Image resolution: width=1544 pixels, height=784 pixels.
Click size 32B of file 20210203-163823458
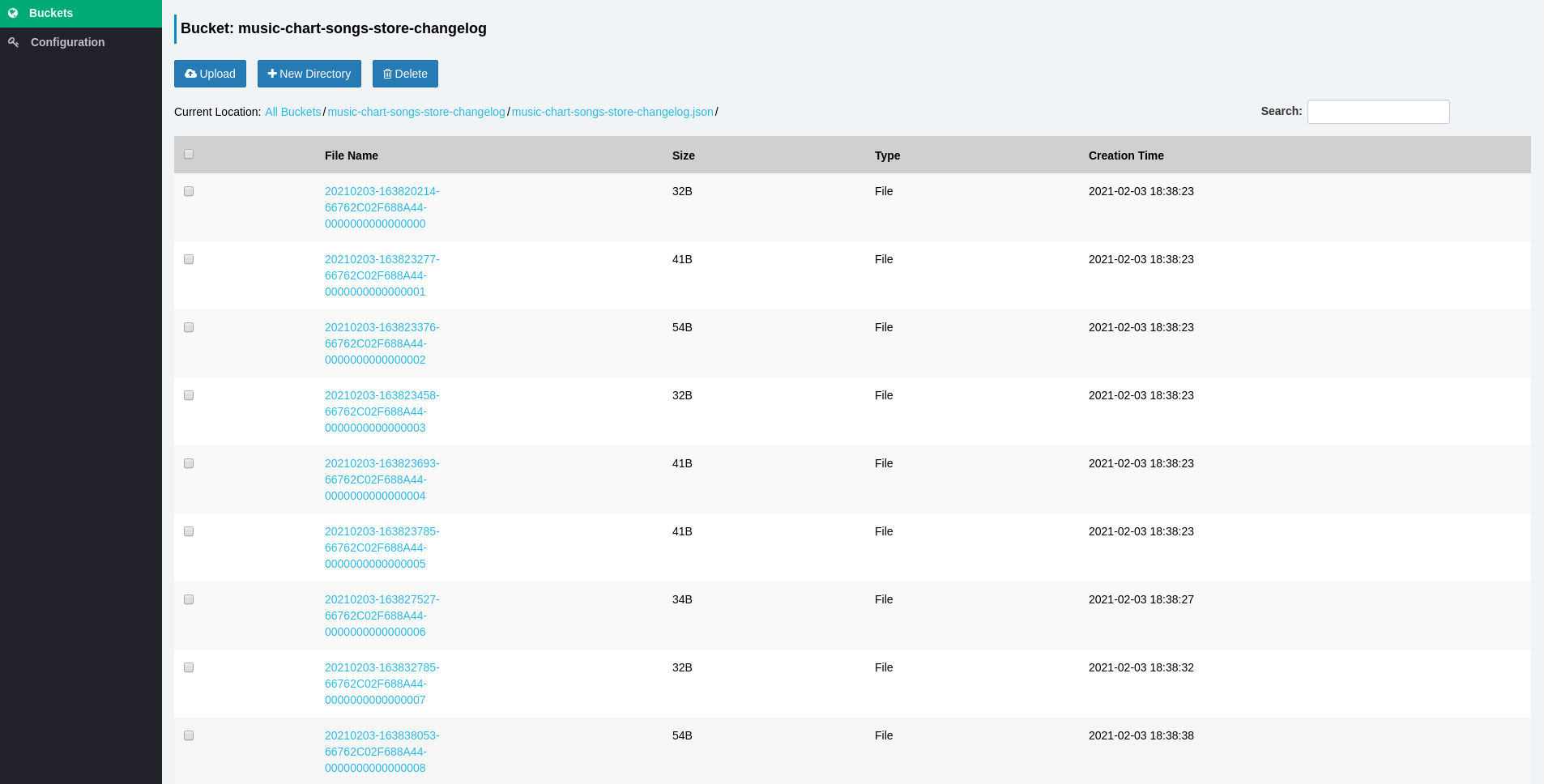tap(682, 395)
